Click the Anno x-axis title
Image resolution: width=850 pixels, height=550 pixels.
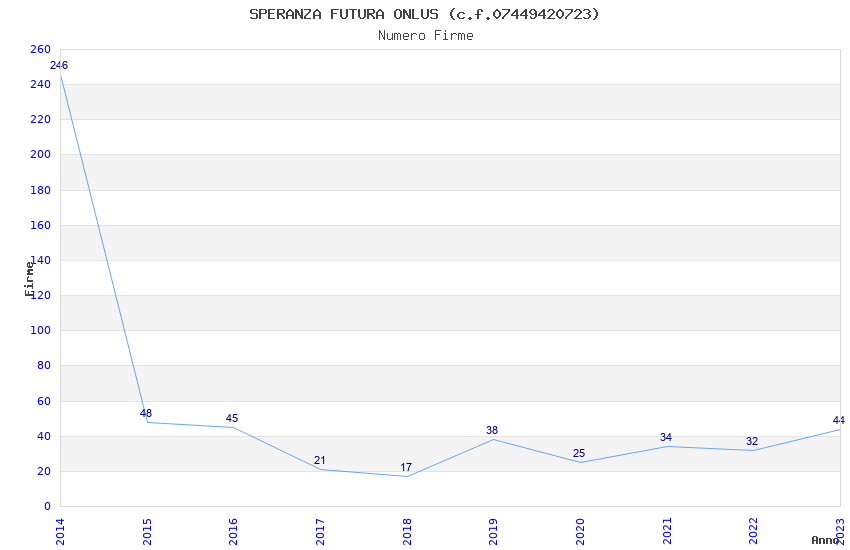825,540
